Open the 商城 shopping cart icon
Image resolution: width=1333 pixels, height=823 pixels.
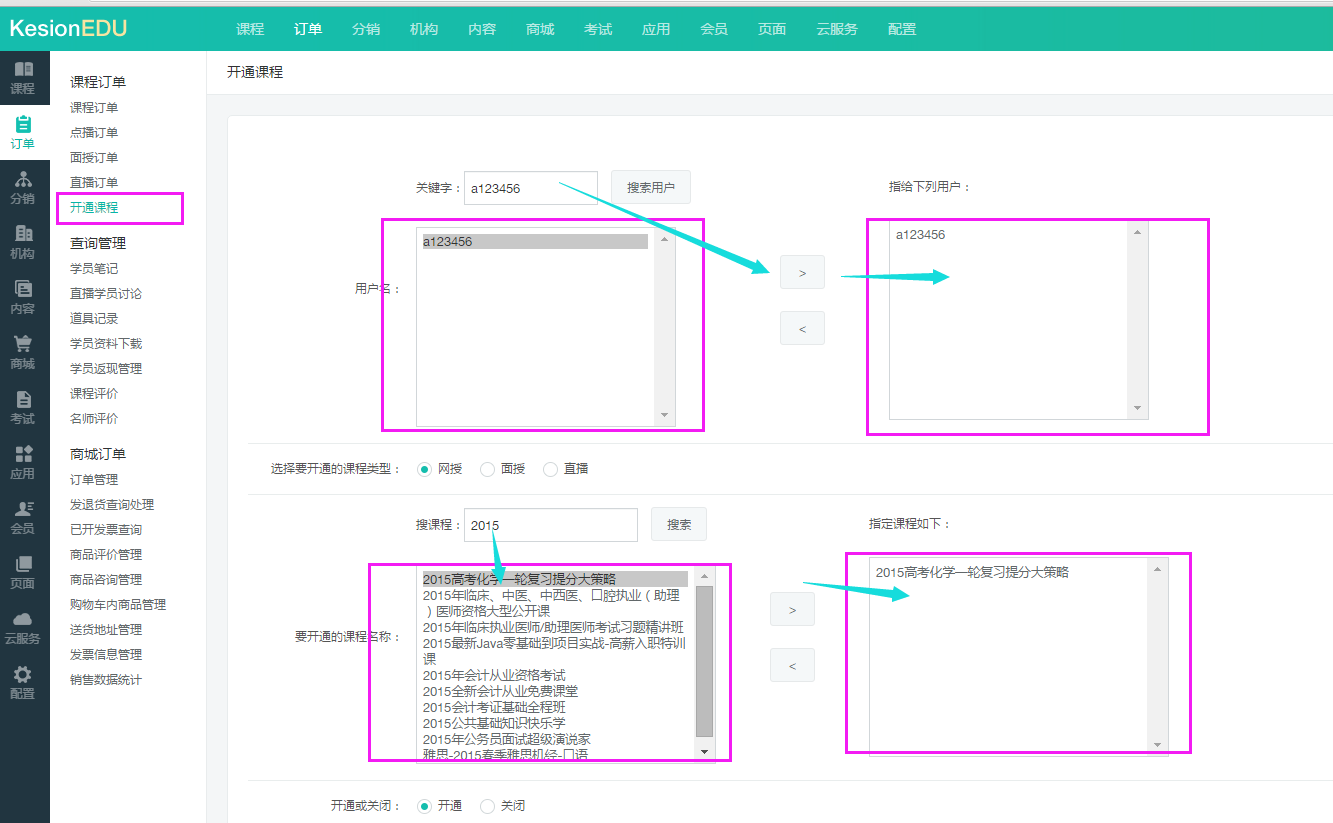pos(23,344)
